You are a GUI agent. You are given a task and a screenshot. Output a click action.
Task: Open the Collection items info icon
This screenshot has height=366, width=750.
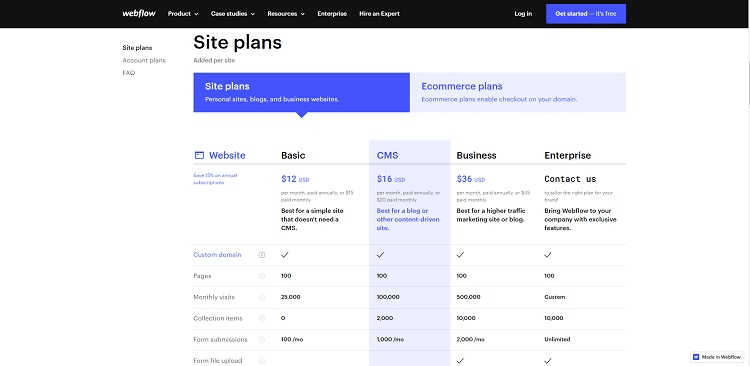[x=262, y=318]
